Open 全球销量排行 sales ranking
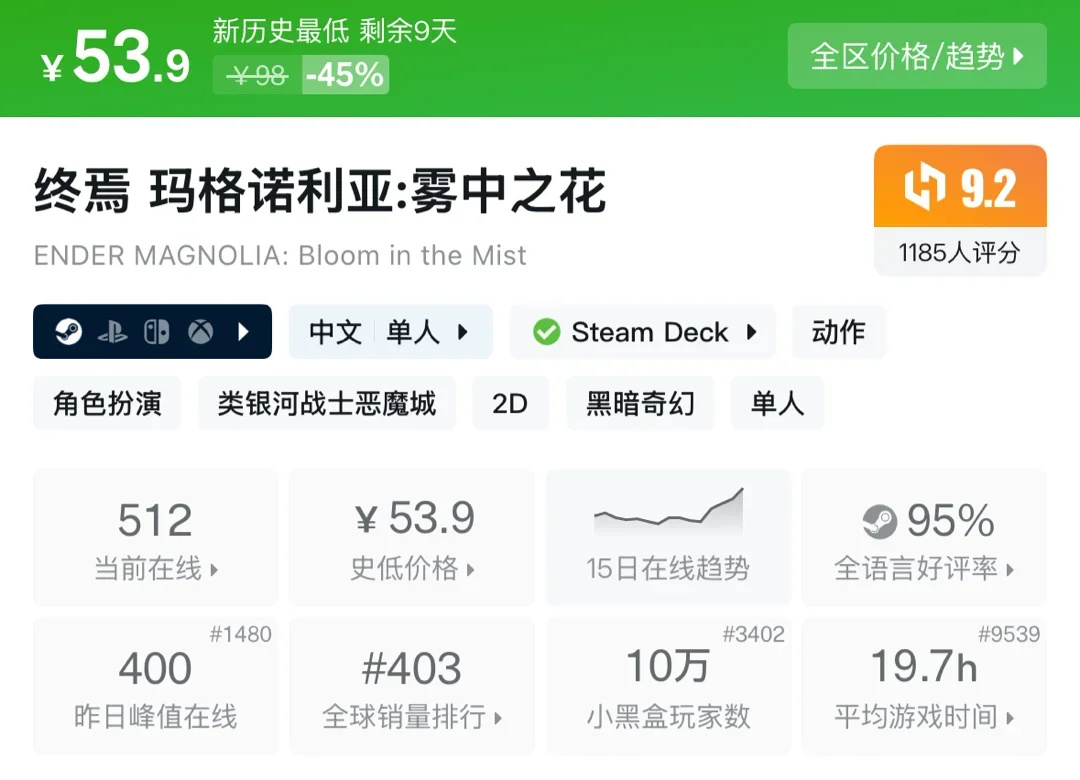 tap(412, 686)
